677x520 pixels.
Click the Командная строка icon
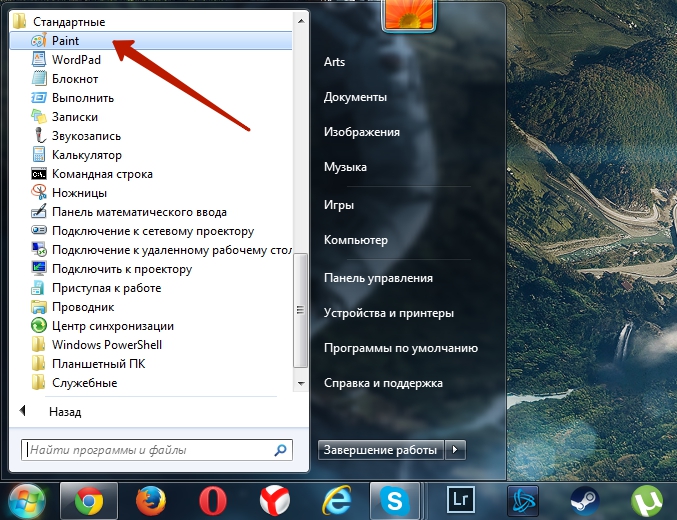pos(39,174)
